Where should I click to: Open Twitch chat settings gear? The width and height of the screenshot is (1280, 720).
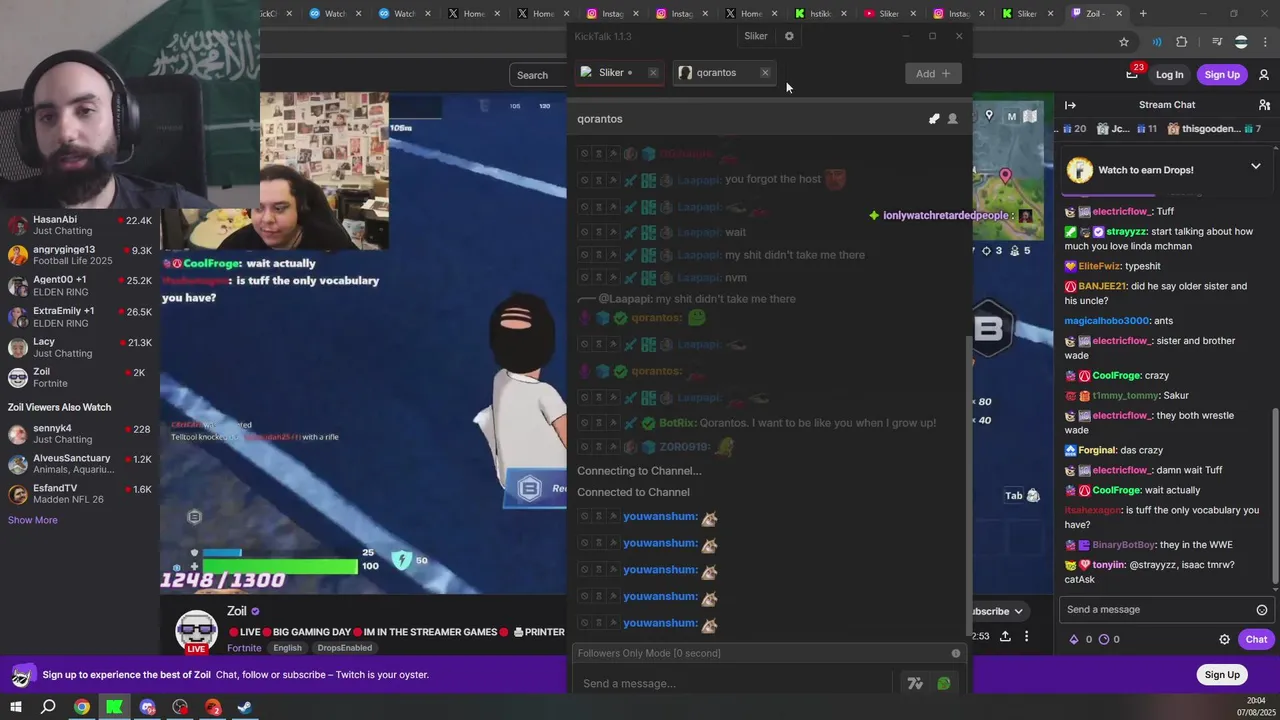coord(1224,639)
